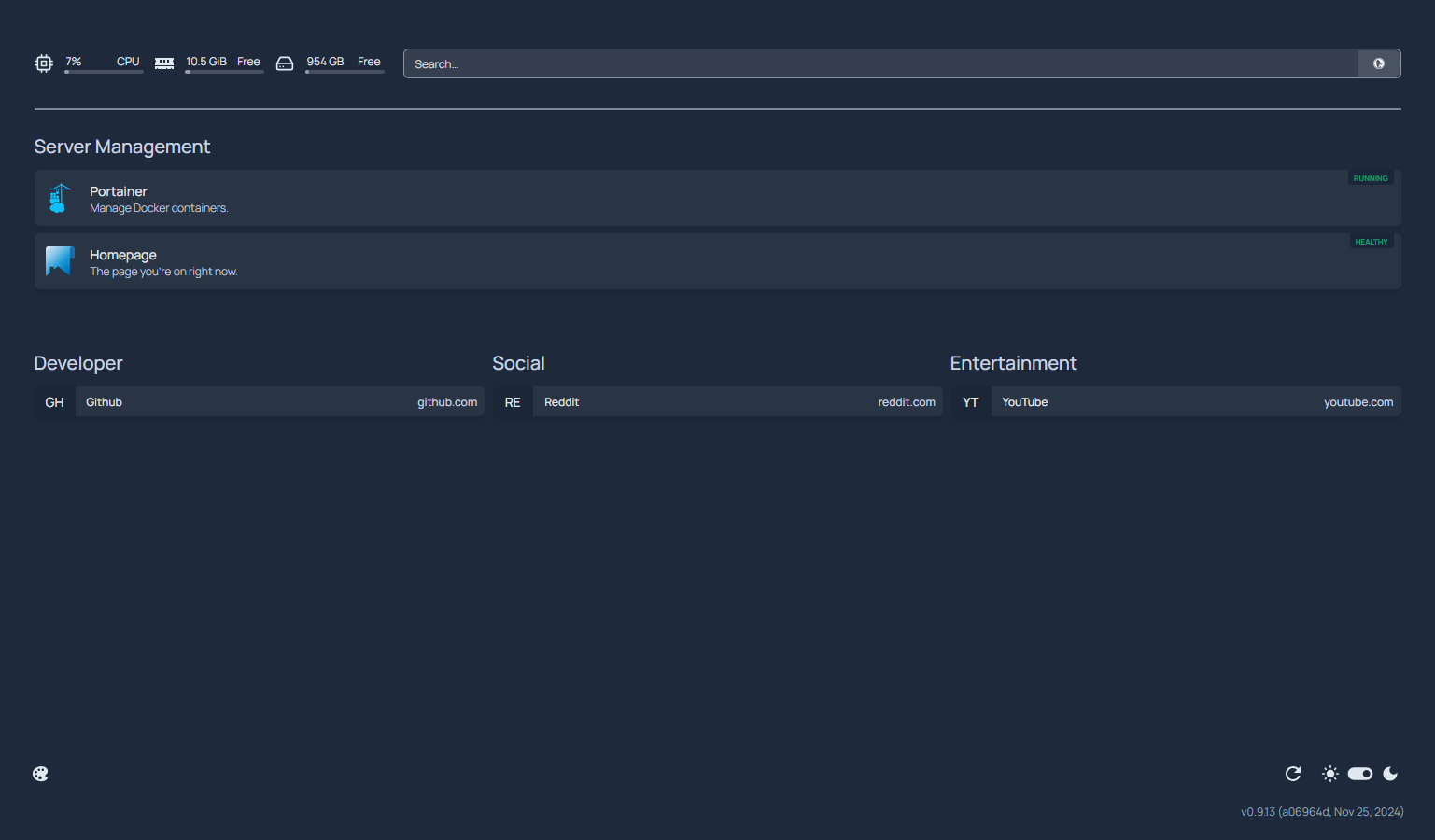Screen dimensions: 1435x840
Task: Collapse the Entertainment group
Action: tap(1013, 363)
